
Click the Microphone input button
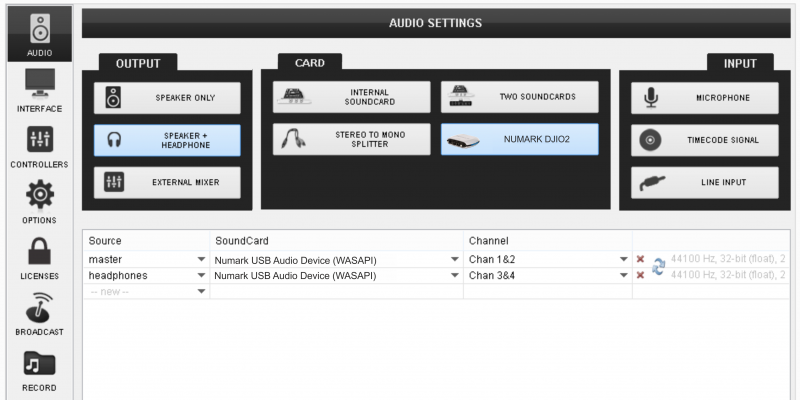tap(704, 98)
